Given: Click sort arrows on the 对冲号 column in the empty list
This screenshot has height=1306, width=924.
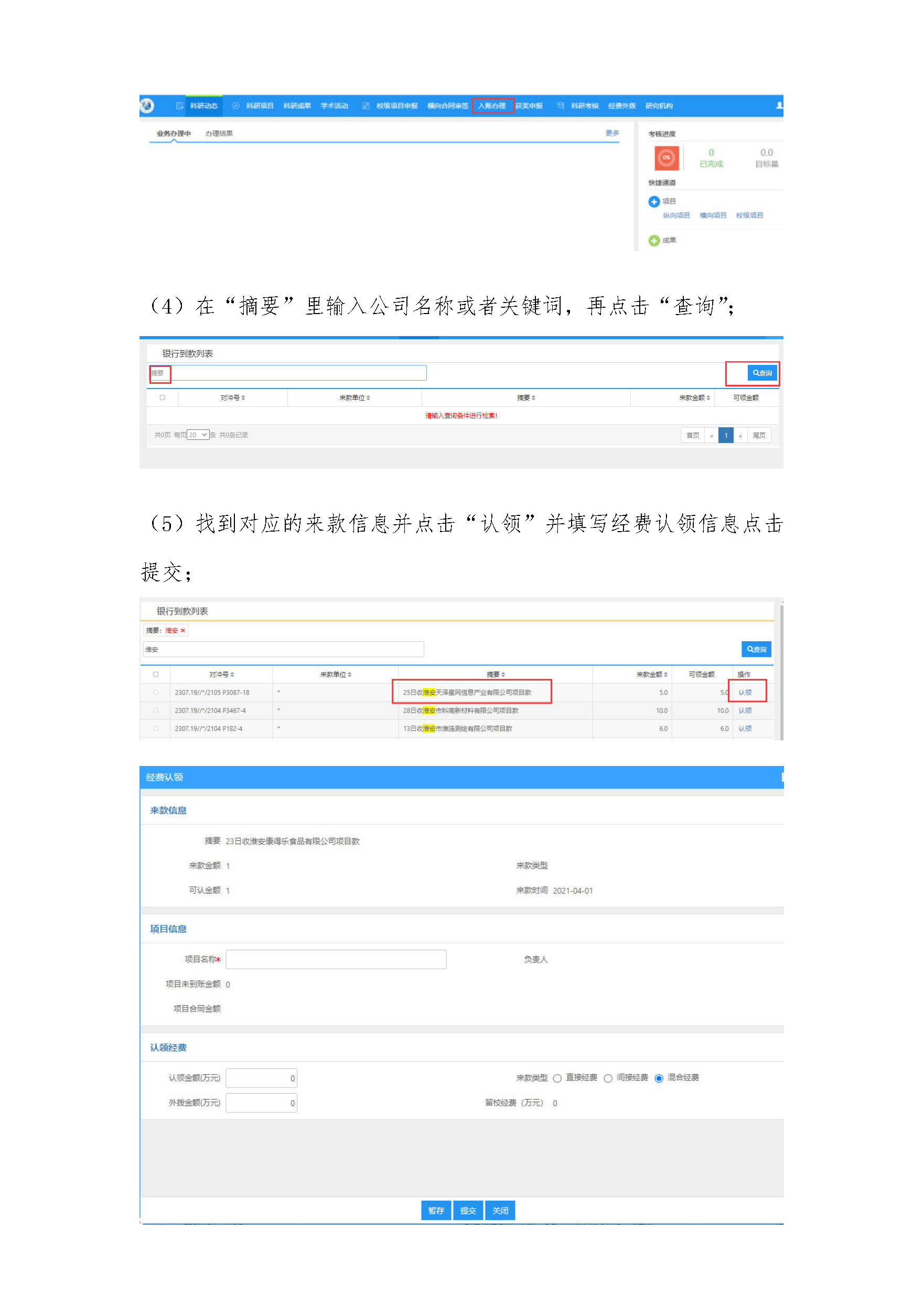Looking at the screenshot, I should coord(243,397).
